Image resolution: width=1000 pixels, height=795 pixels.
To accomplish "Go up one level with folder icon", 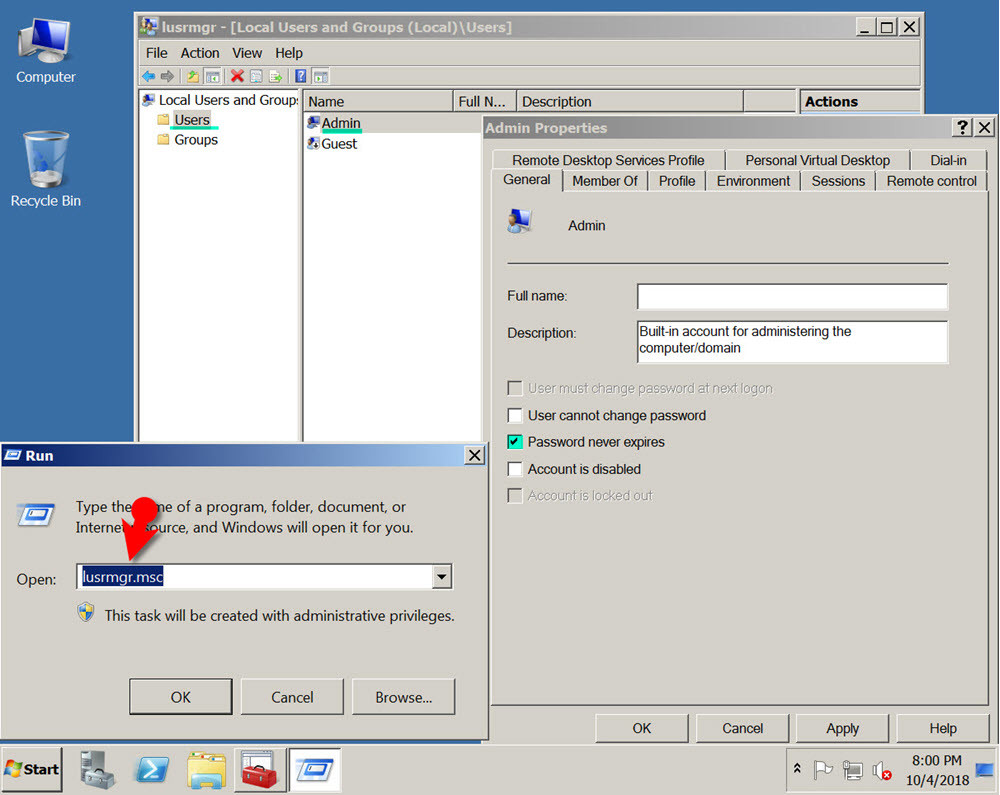I will 193,77.
